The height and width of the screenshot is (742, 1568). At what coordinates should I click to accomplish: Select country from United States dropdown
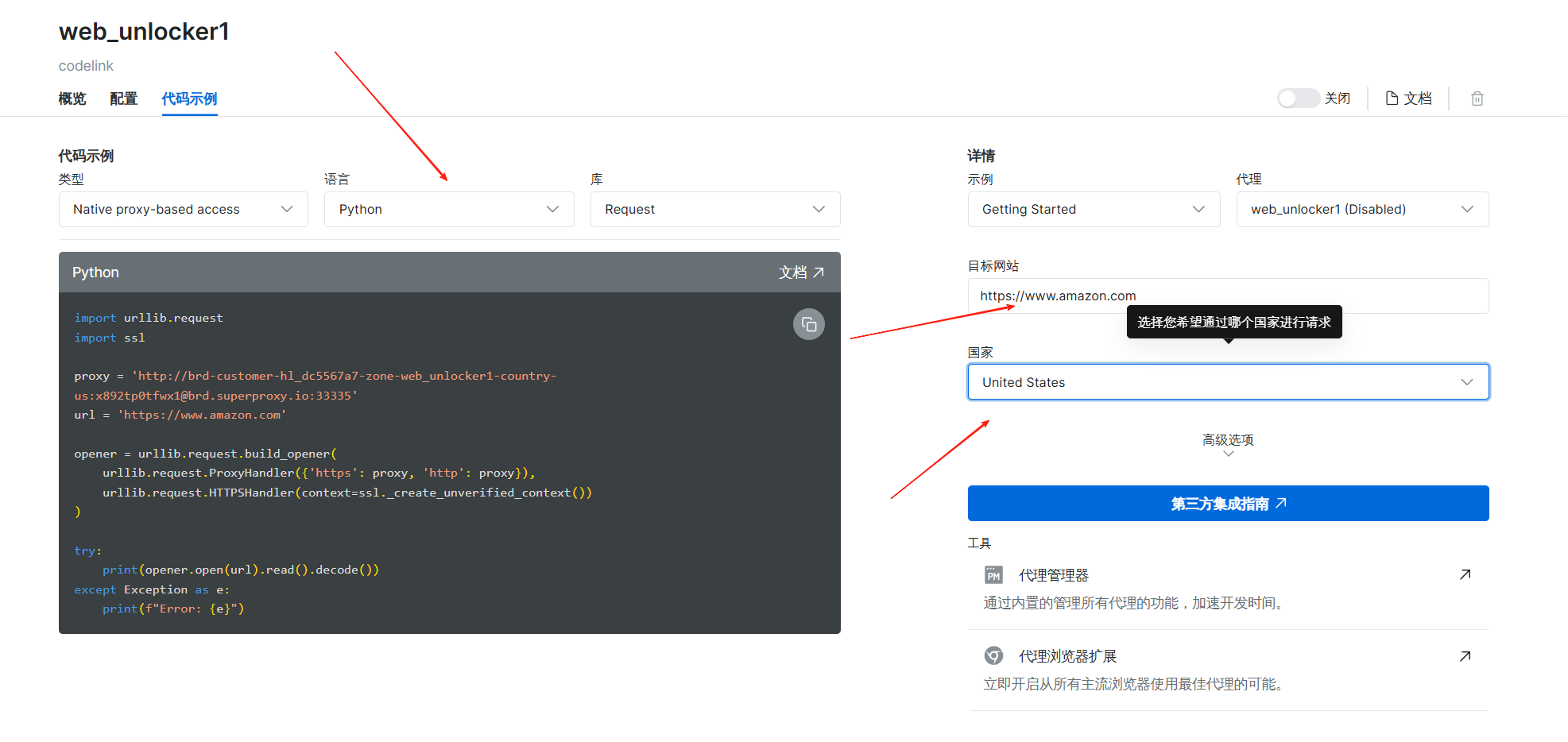1227,382
